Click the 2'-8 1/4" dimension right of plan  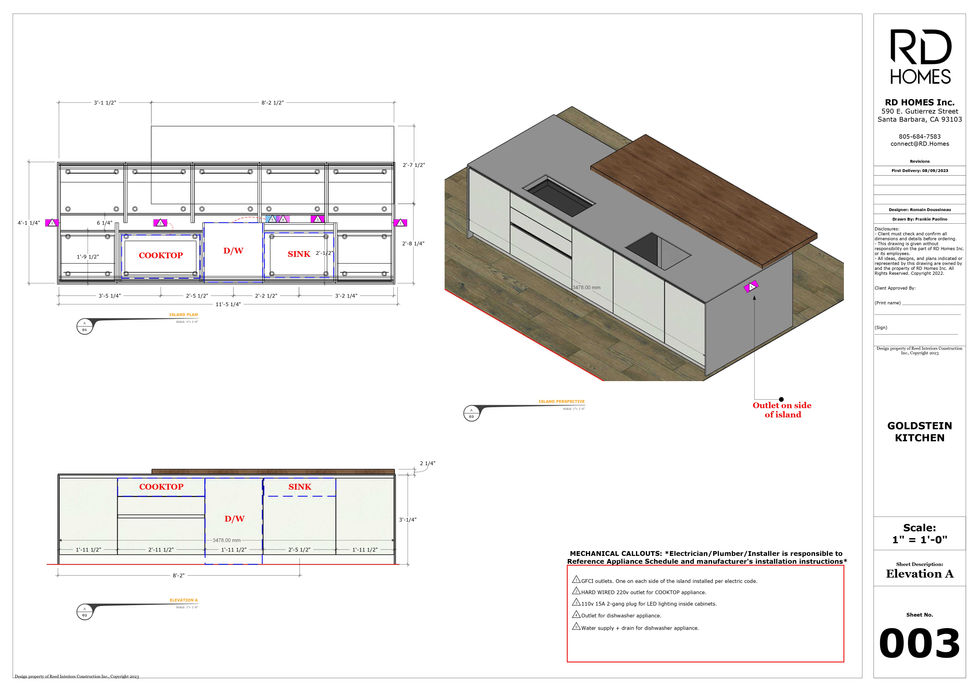413,244
